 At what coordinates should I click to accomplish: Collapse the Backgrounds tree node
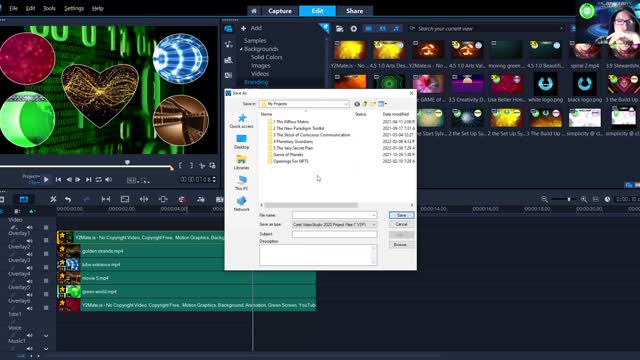click(x=241, y=49)
